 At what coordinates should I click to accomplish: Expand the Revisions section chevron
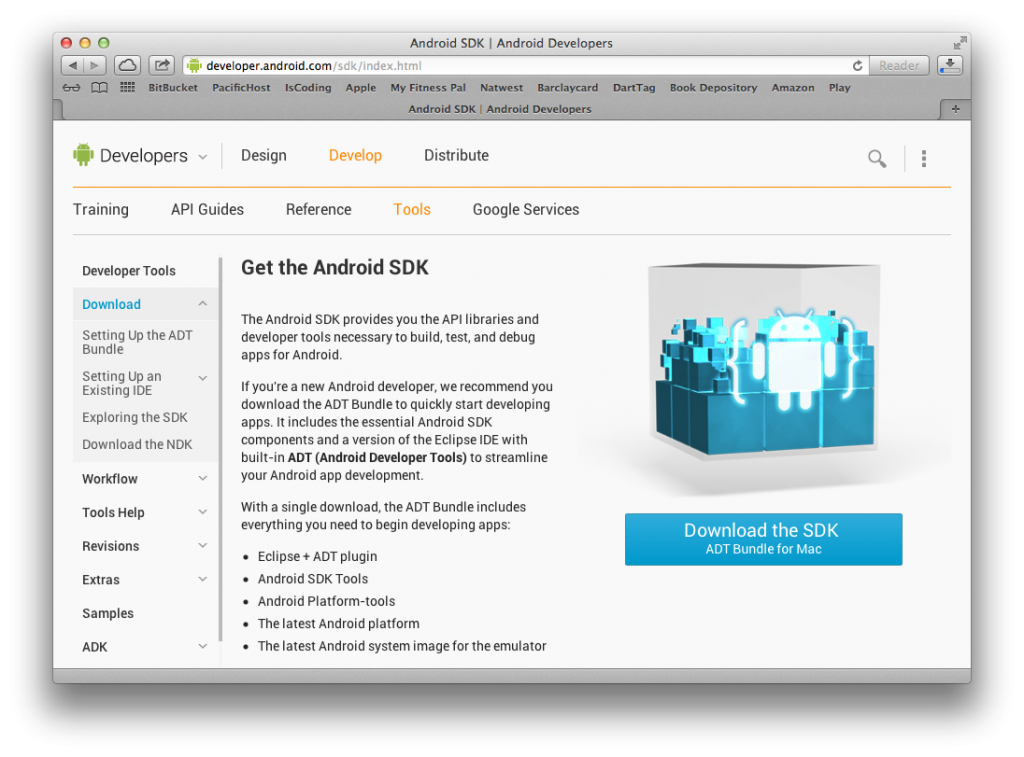(202, 545)
